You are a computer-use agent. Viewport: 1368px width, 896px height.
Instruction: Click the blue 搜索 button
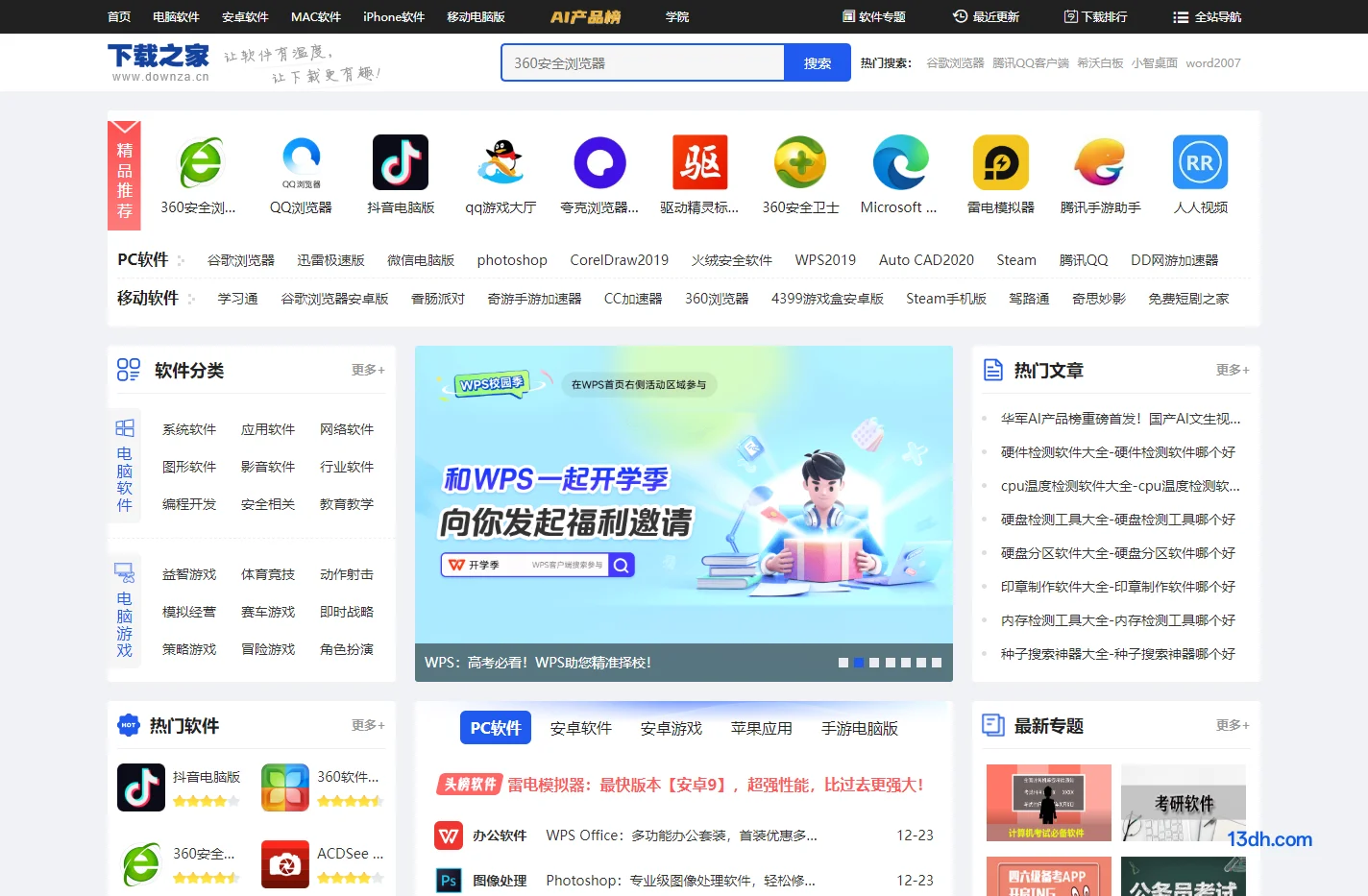point(818,62)
